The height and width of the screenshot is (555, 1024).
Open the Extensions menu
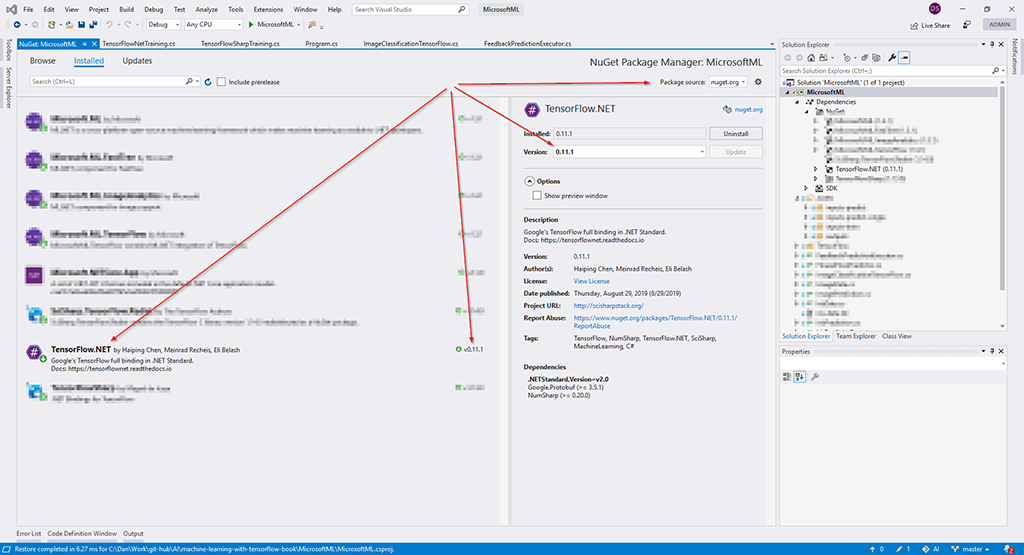pyautogui.click(x=268, y=9)
